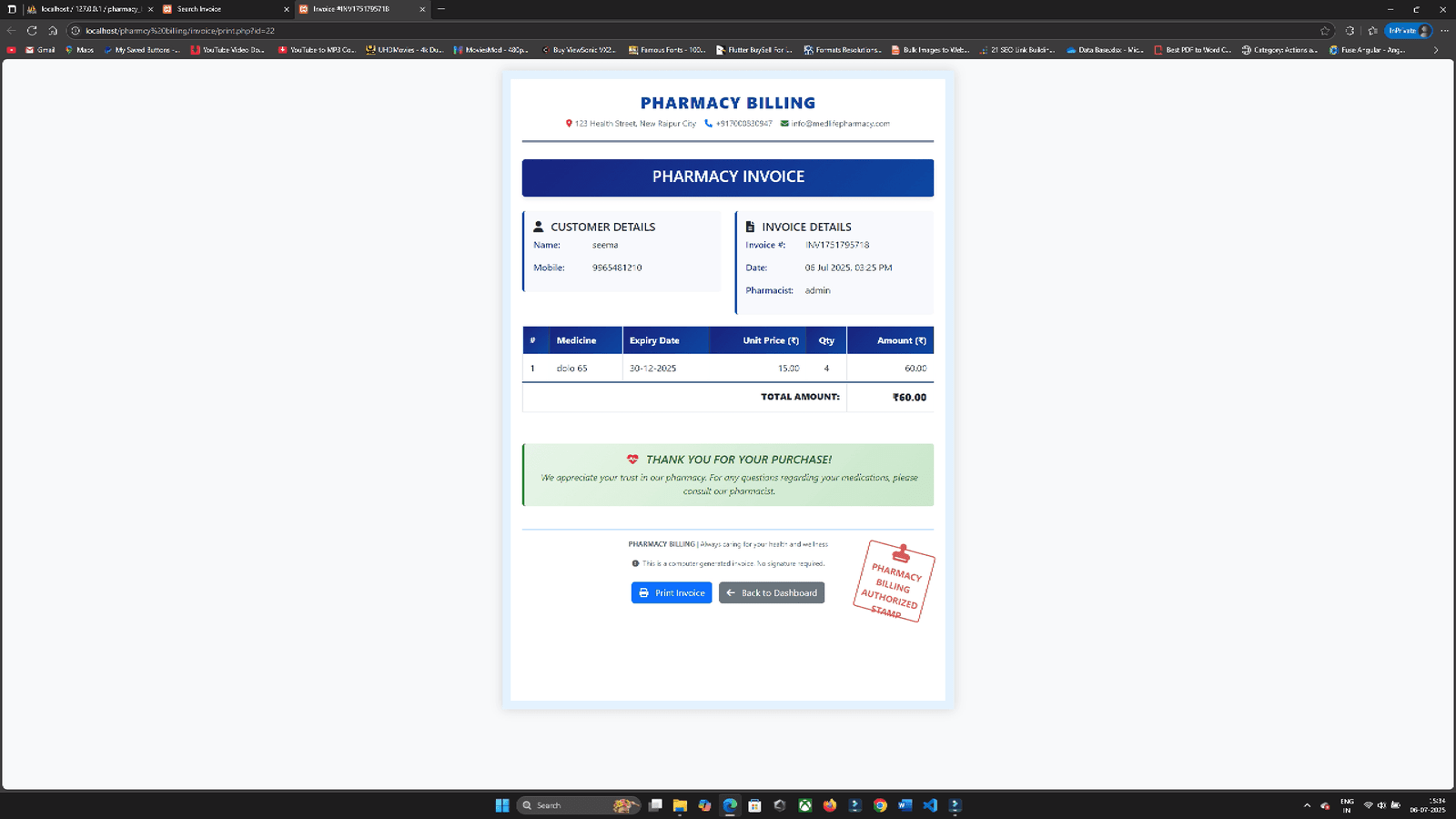Open browser settings and more menu
This screenshot has height=819, width=1456.
[1444, 31]
